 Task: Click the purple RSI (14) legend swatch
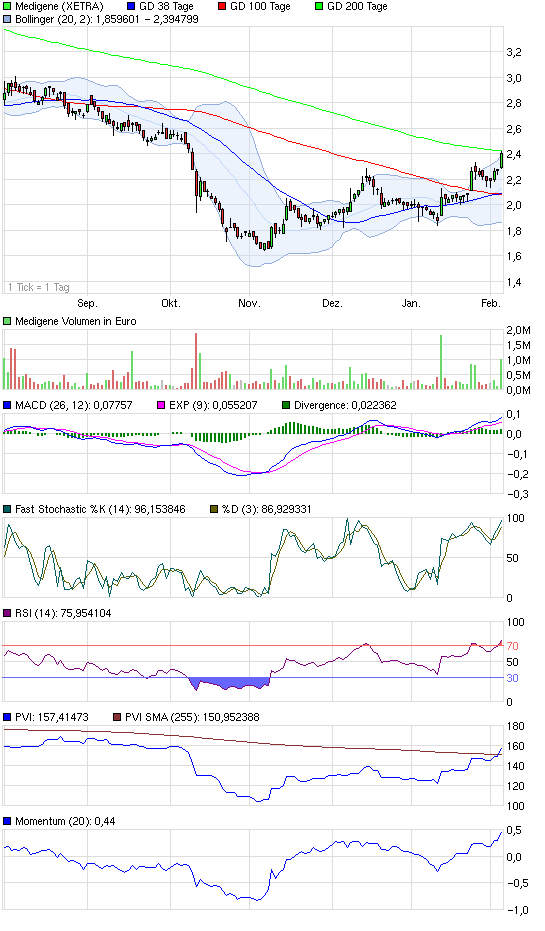(7, 613)
